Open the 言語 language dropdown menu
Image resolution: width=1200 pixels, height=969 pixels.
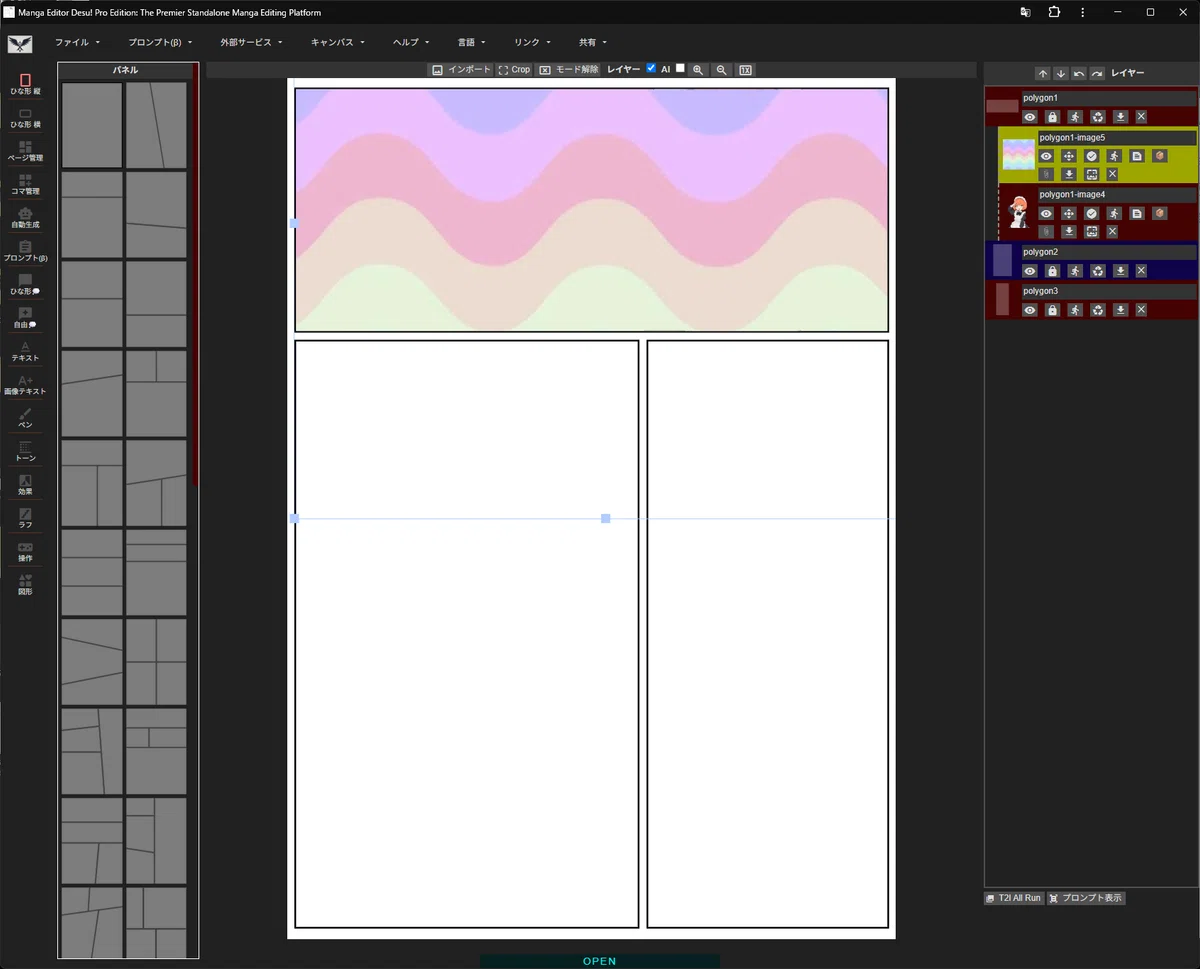(471, 42)
